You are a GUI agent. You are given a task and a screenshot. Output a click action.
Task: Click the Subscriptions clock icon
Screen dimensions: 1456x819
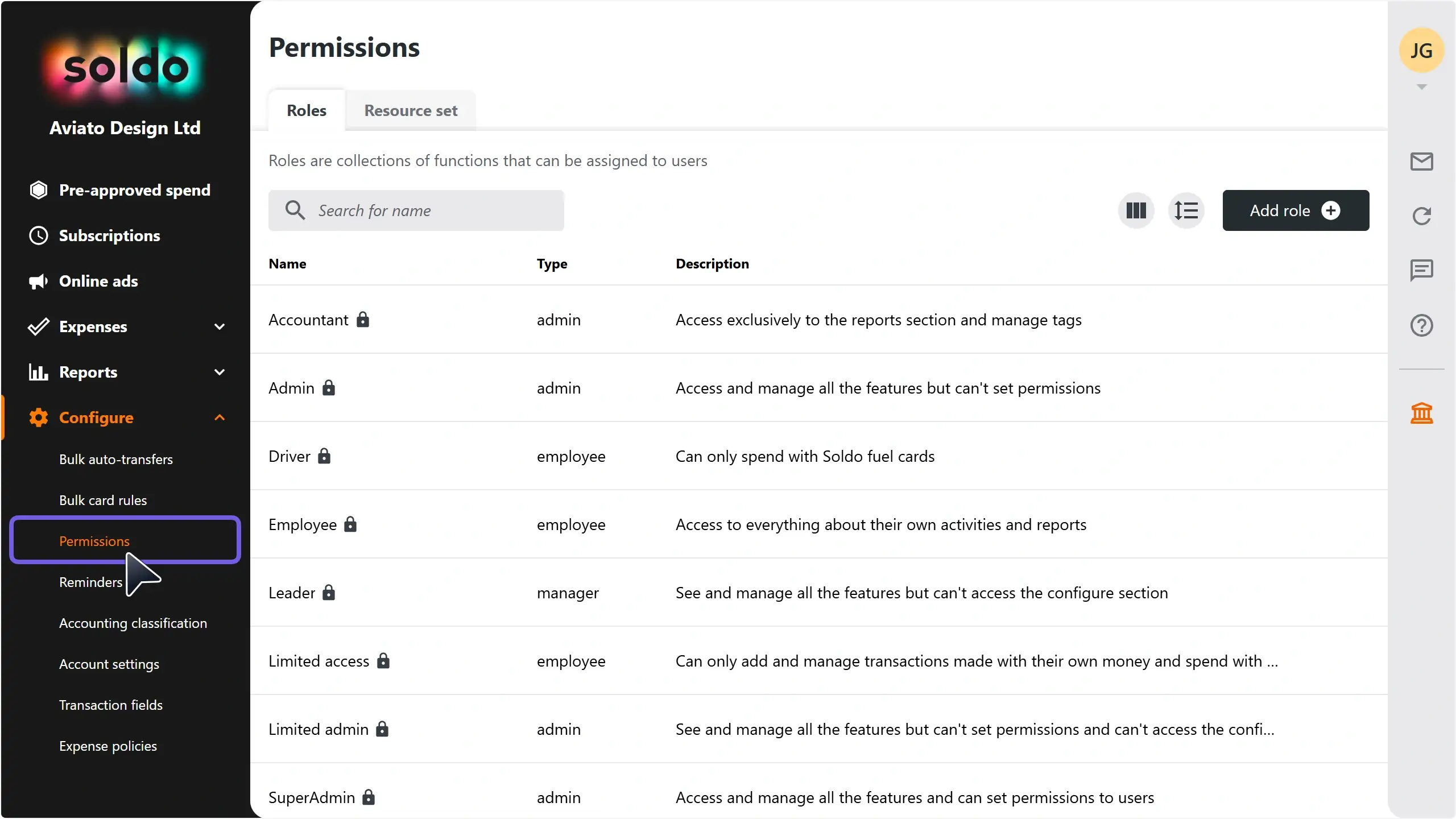pos(39,235)
